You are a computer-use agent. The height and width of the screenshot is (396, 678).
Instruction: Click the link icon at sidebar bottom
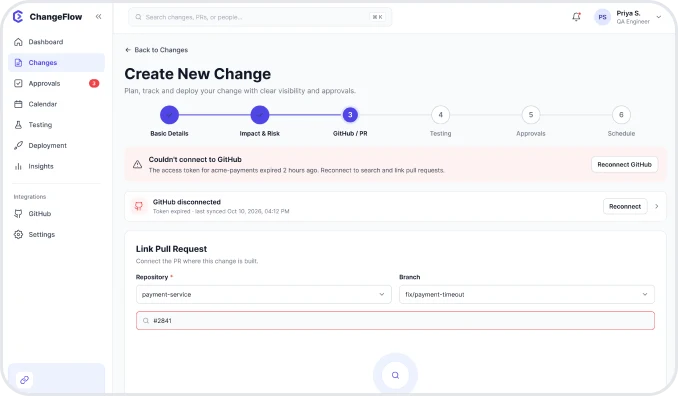(x=24, y=380)
